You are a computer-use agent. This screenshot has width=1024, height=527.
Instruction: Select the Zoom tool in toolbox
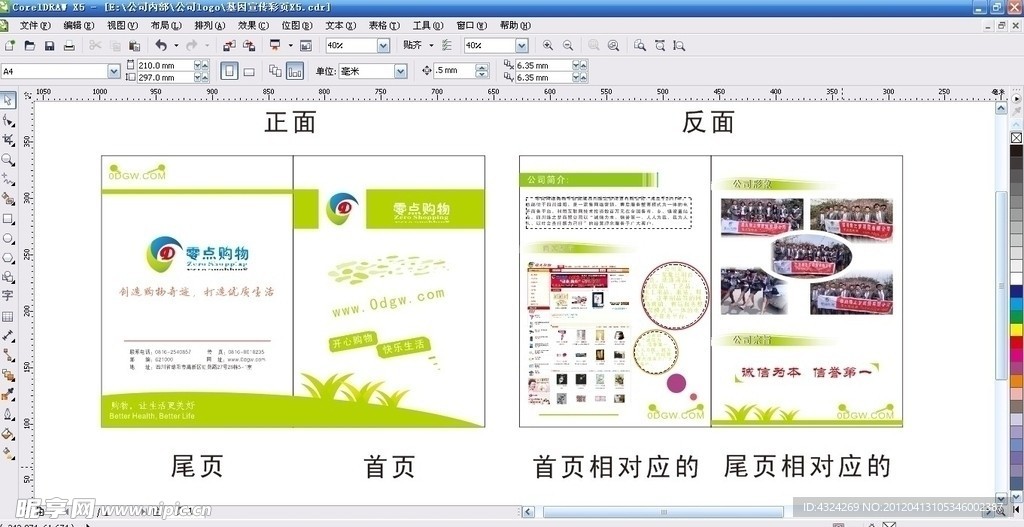tap(8, 159)
